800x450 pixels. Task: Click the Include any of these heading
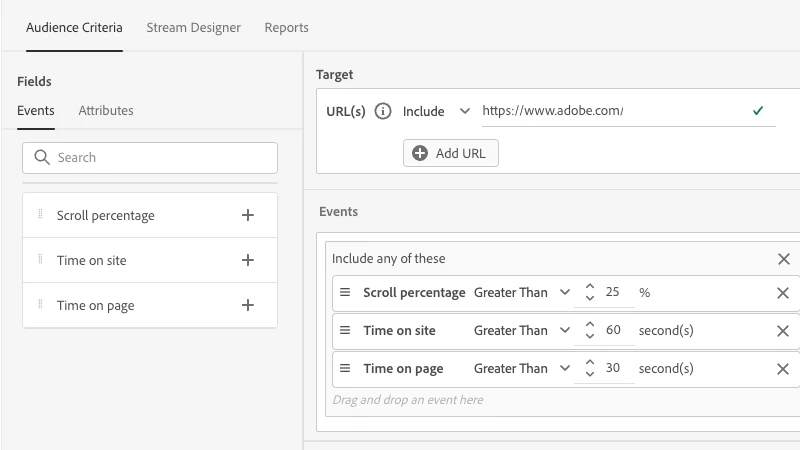[388, 259]
